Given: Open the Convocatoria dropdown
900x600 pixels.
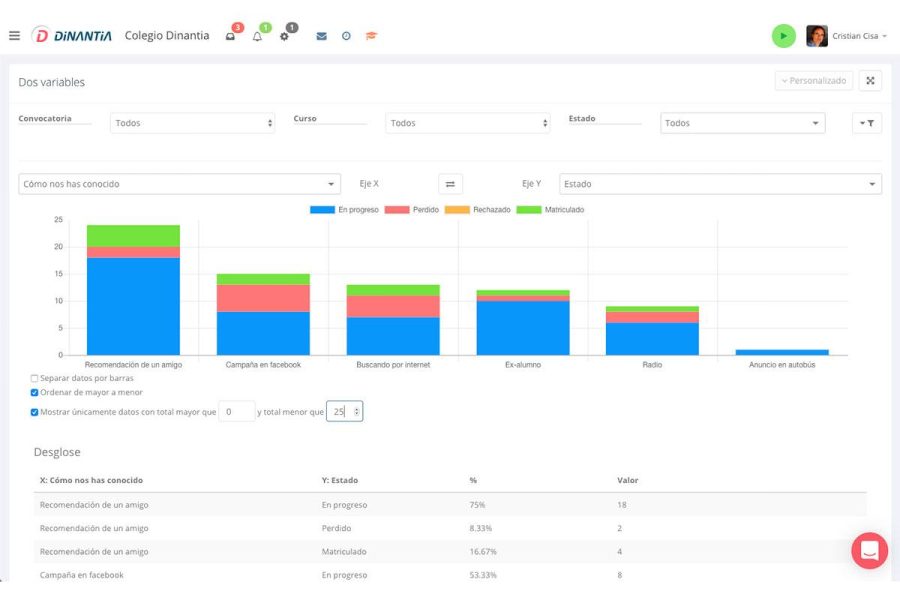Looking at the screenshot, I should 192,123.
